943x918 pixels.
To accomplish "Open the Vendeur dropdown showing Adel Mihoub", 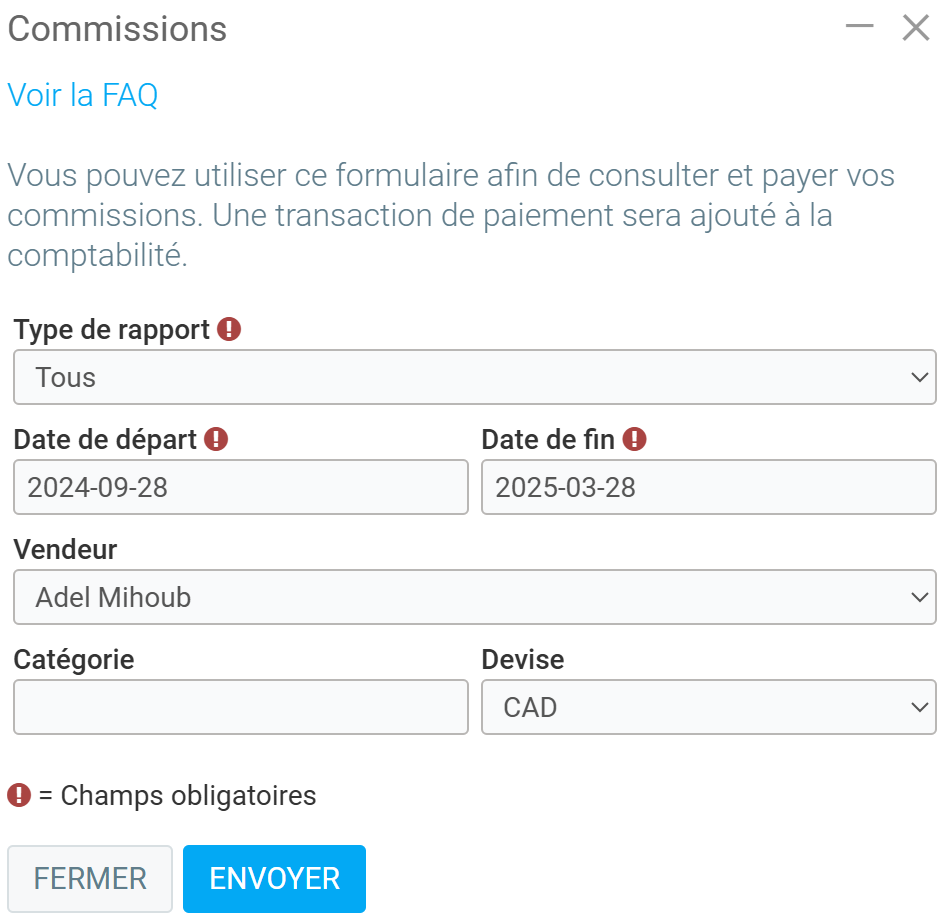I will 475,597.
